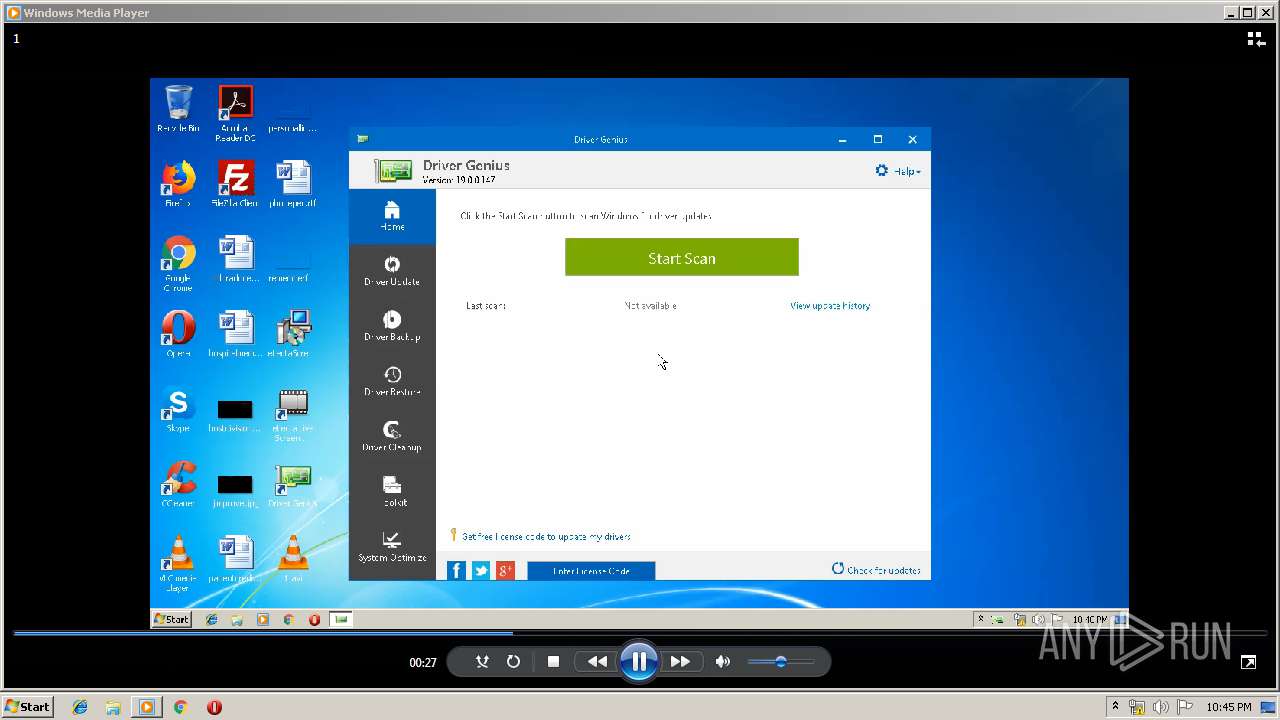Open Internet Explorer from host taskbar
The image size is (1280, 720).
(x=80, y=707)
